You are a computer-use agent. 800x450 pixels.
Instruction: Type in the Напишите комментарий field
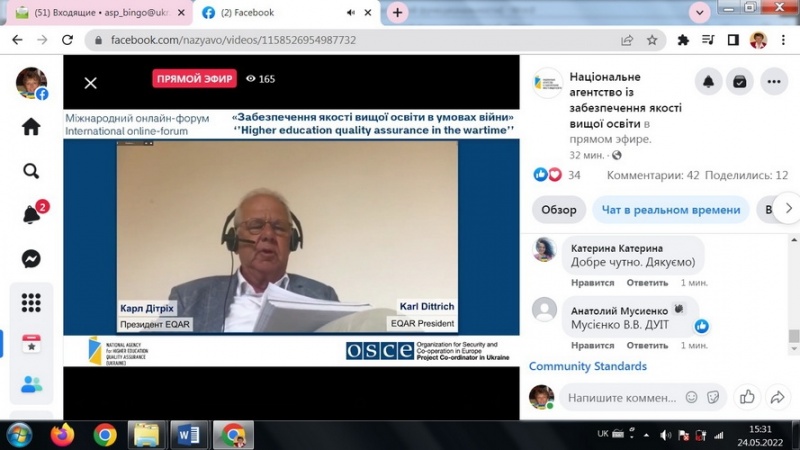[622, 398]
